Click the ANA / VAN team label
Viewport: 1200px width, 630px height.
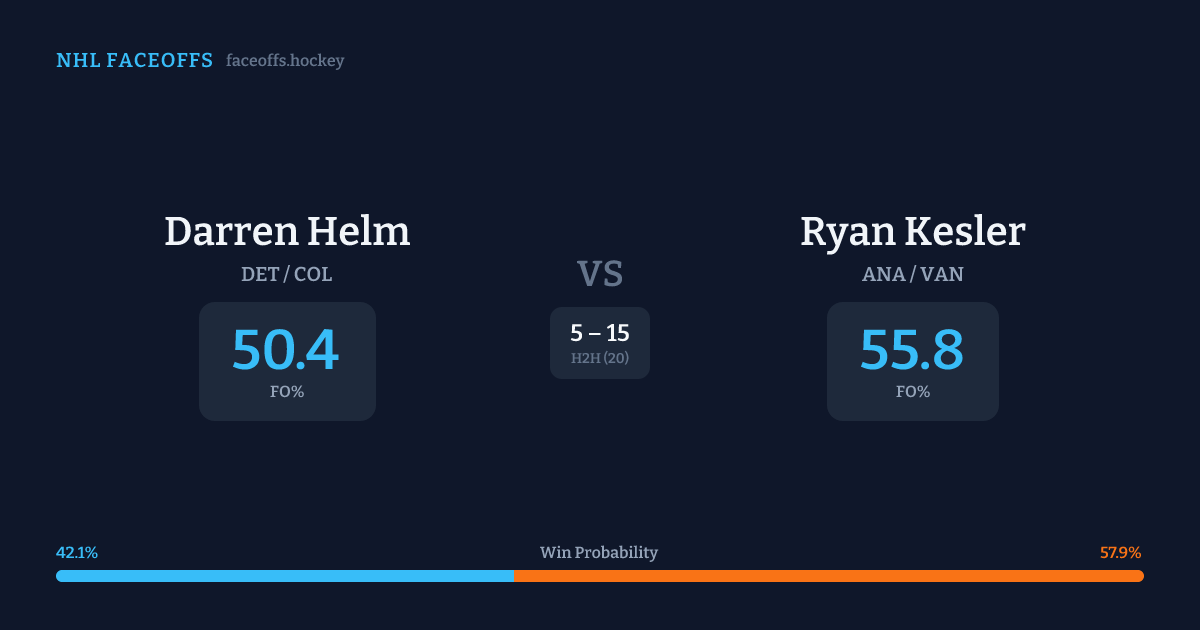[912, 274]
